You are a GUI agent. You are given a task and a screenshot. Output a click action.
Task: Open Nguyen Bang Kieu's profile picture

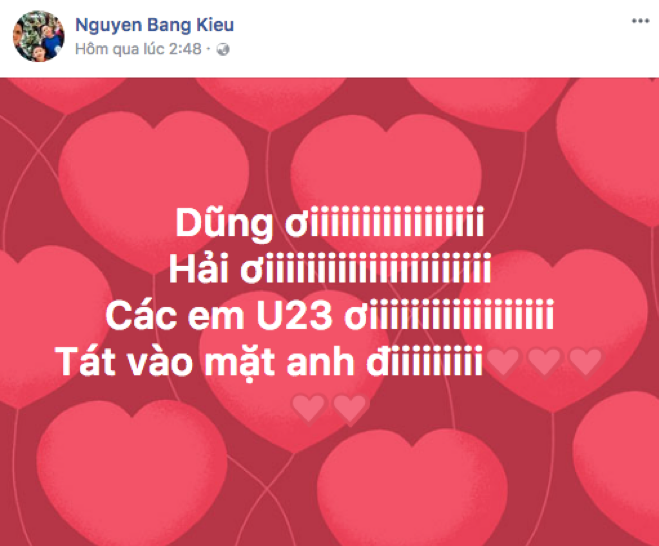[39, 36]
